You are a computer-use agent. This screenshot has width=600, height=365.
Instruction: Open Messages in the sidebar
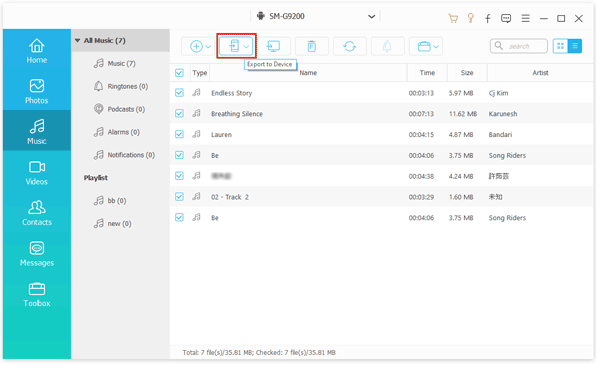pos(37,253)
